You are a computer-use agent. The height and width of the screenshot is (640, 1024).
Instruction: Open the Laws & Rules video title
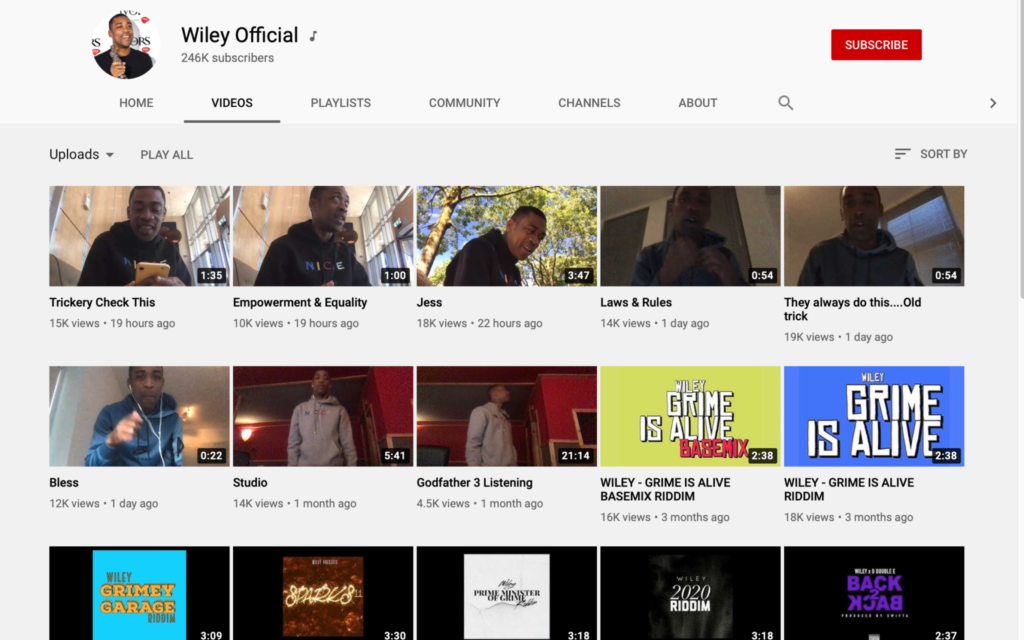[636, 302]
